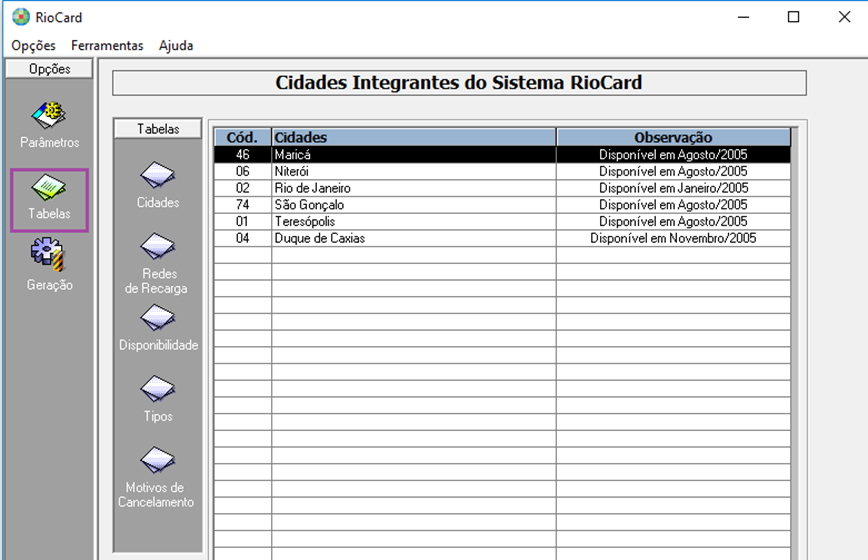The image size is (868, 560).
Task: Sort by the Cód. column header
Action: [242, 137]
